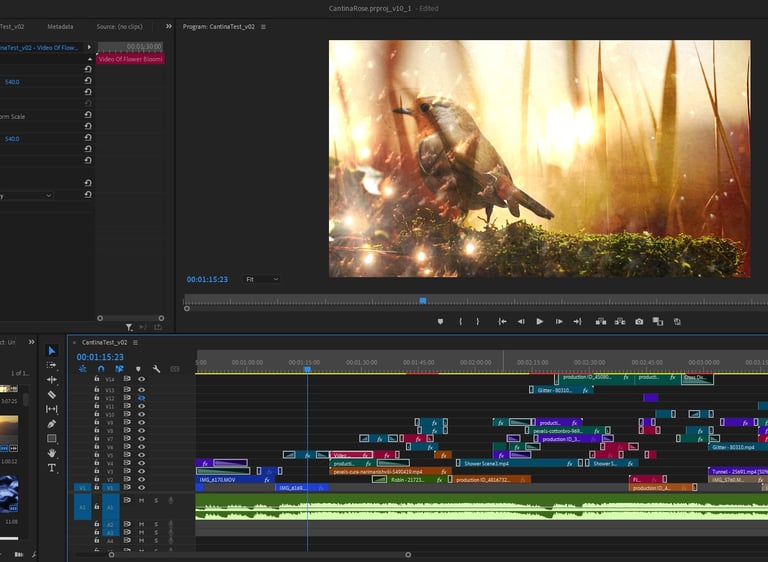Toggle the timeline snap magnet icon
Viewport: 768px width, 562px height.
pyautogui.click(x=101, y=369)
